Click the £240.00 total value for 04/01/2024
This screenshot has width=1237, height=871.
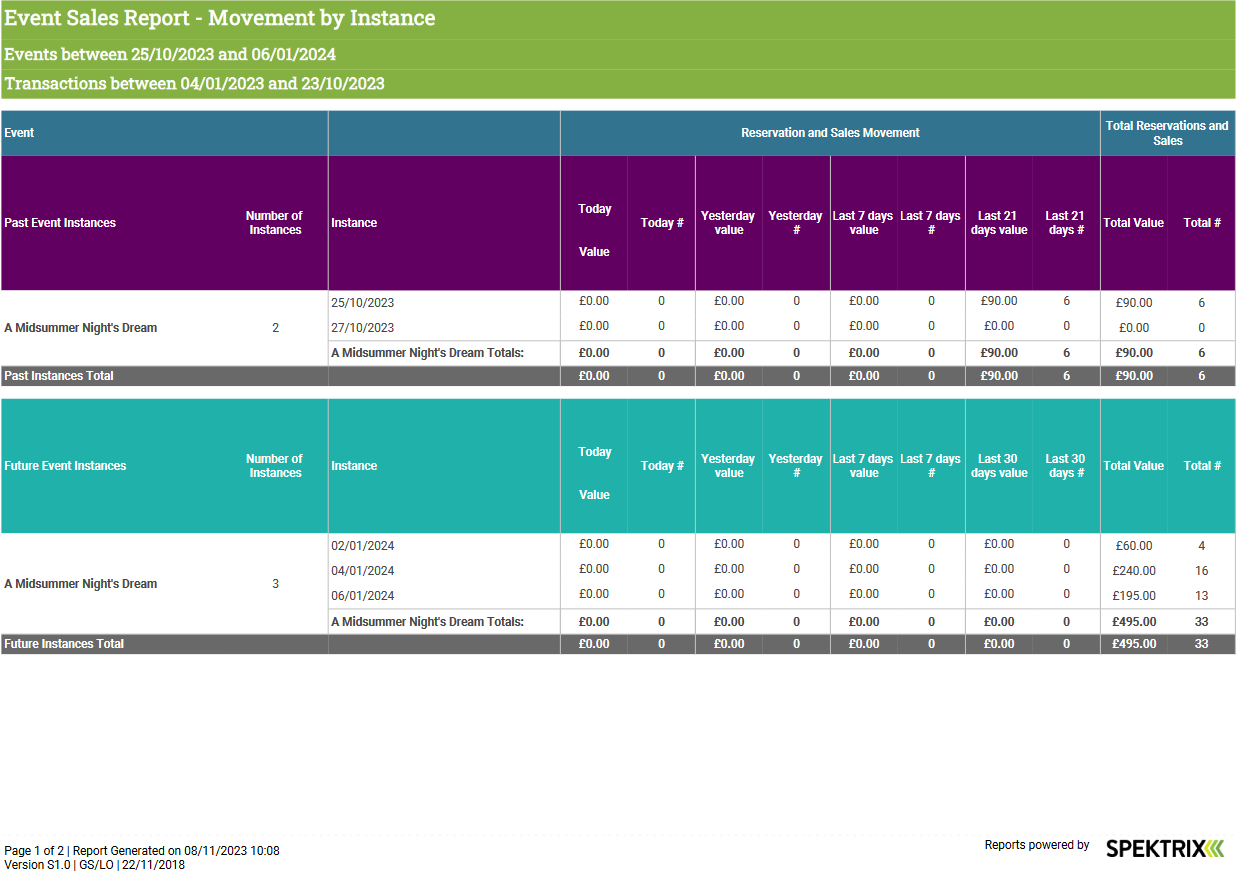click(1134, 571)
